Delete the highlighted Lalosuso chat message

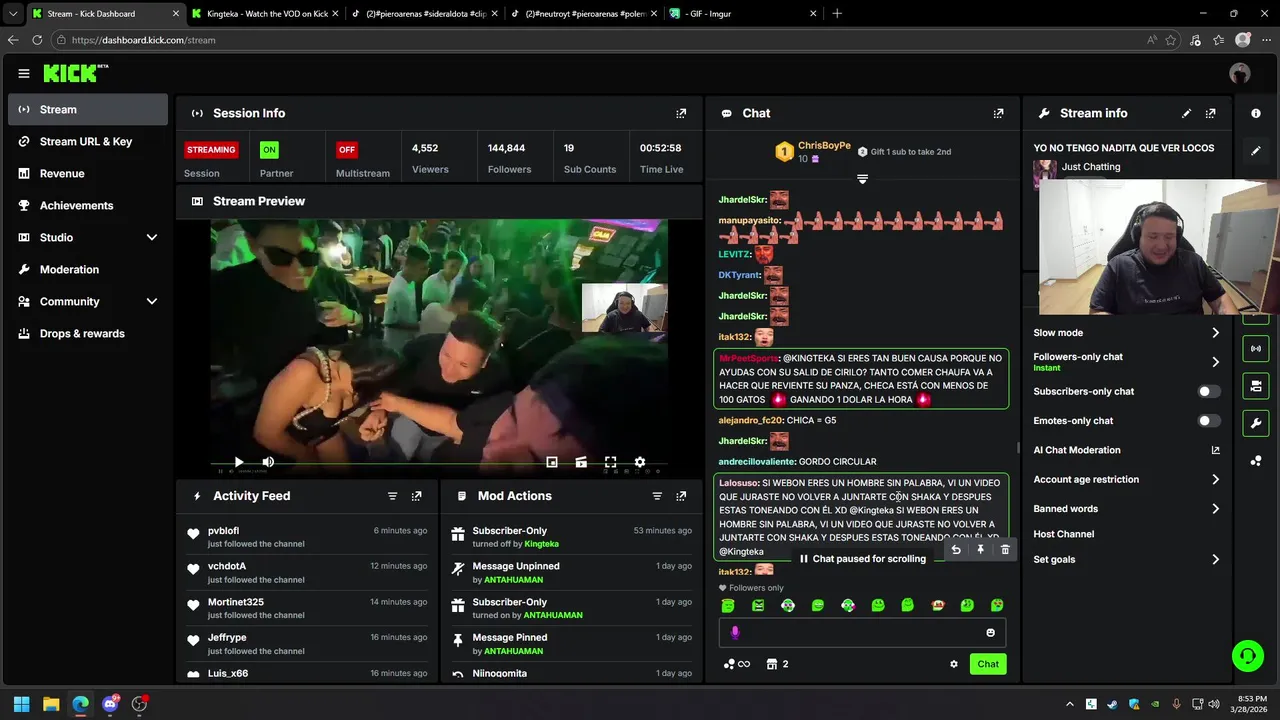click(x=1005, y=549)
